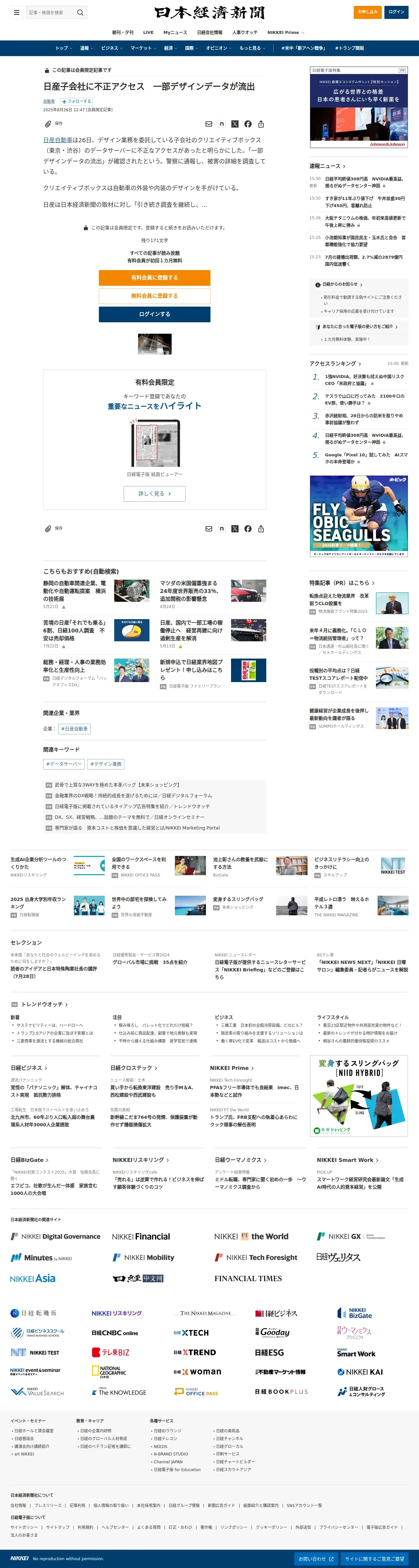Open bottom share/export icon

[261, 529]
